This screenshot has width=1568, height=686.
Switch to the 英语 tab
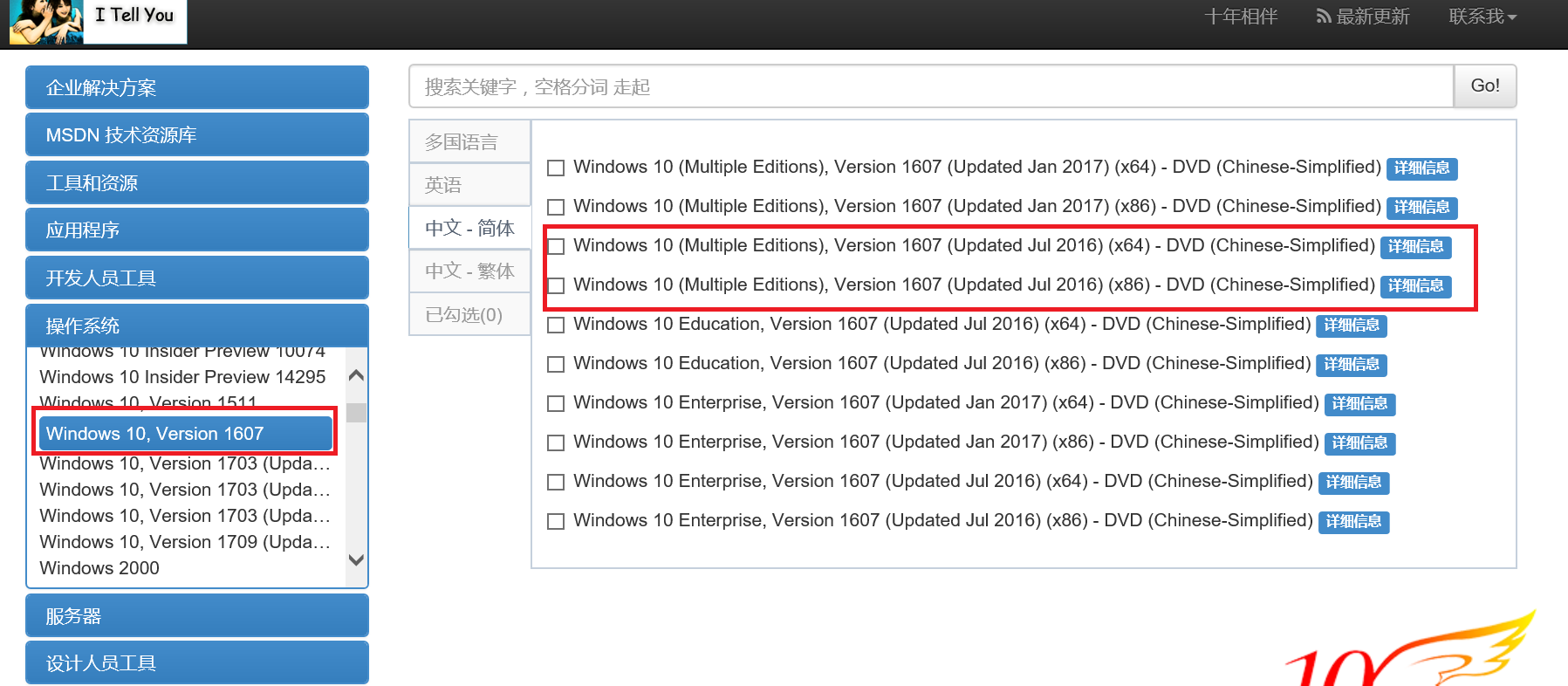[470, 185]
